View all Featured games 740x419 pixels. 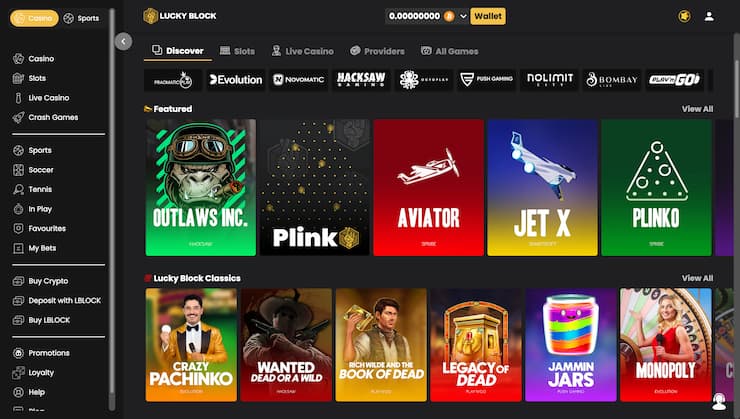pos(697,109)
